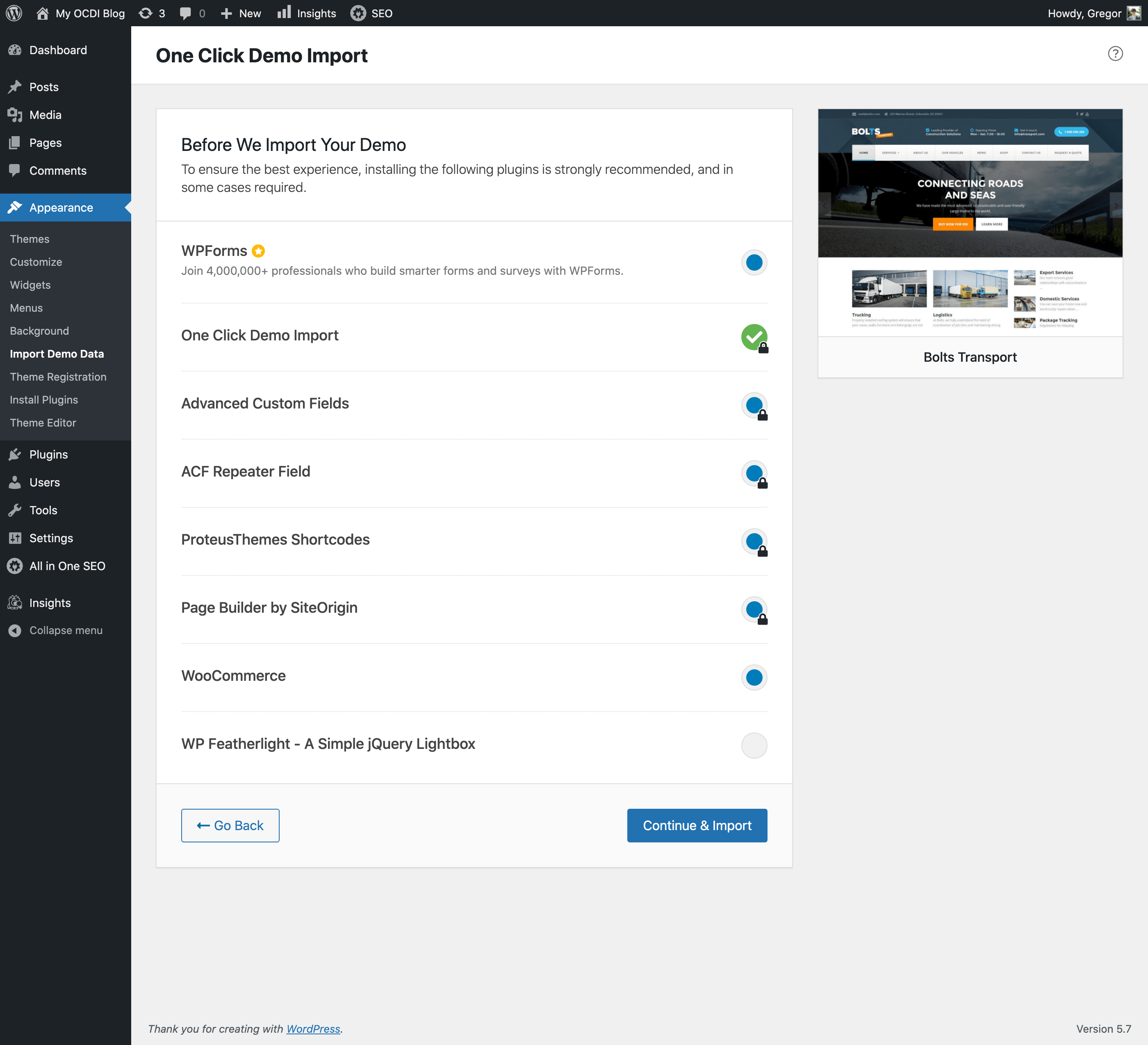Click the updates refresh icon

click(146, 13)
